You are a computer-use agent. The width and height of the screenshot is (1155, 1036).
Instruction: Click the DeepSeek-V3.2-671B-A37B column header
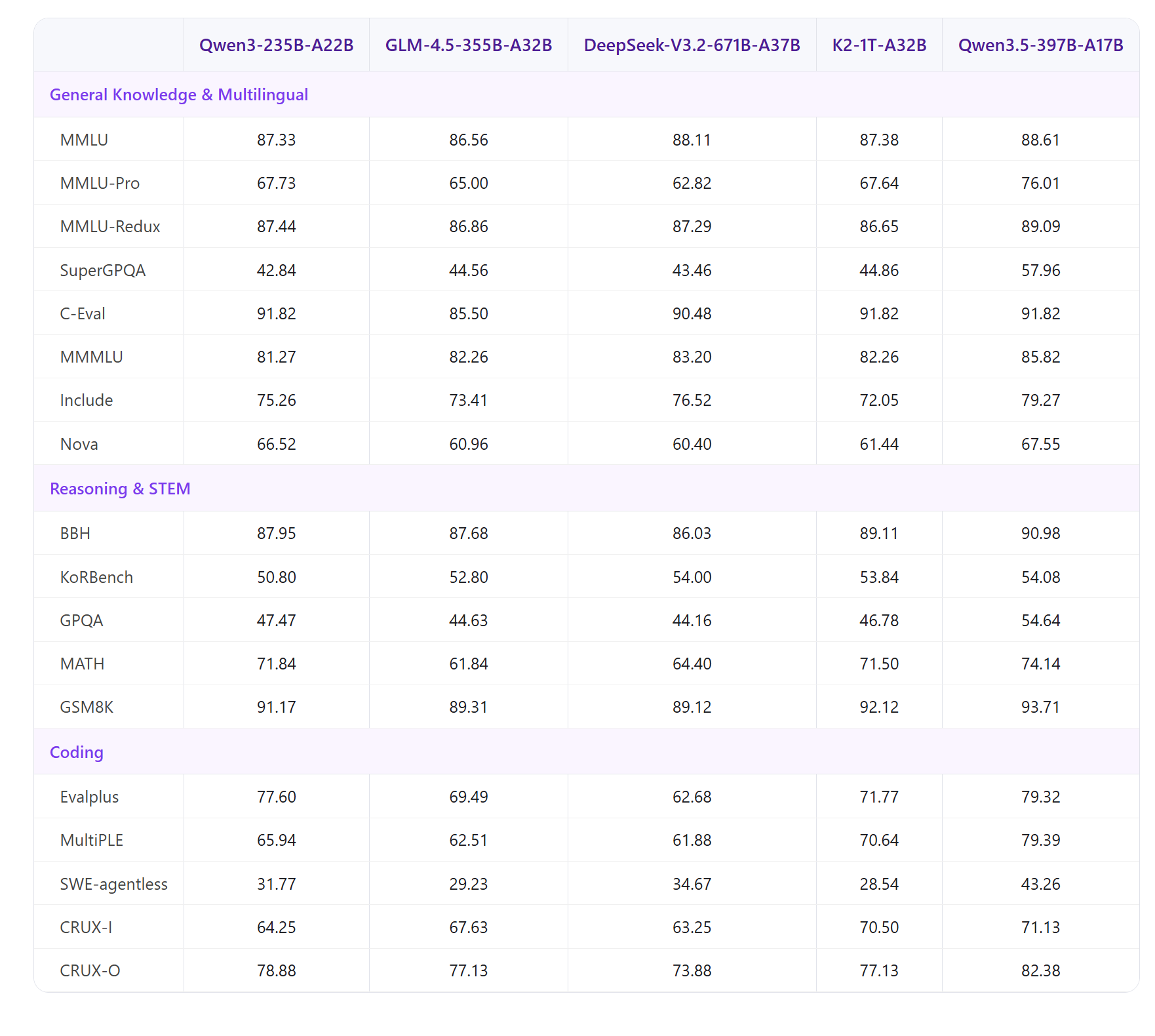[x=692, y=45]
